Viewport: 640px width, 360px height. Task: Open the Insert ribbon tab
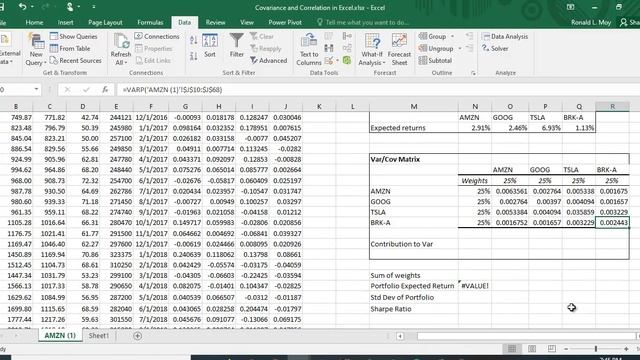(x=65, y=22)
